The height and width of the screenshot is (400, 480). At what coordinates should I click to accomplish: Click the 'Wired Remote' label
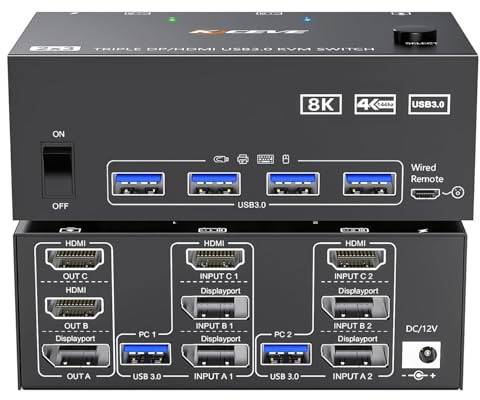[427, 173]
